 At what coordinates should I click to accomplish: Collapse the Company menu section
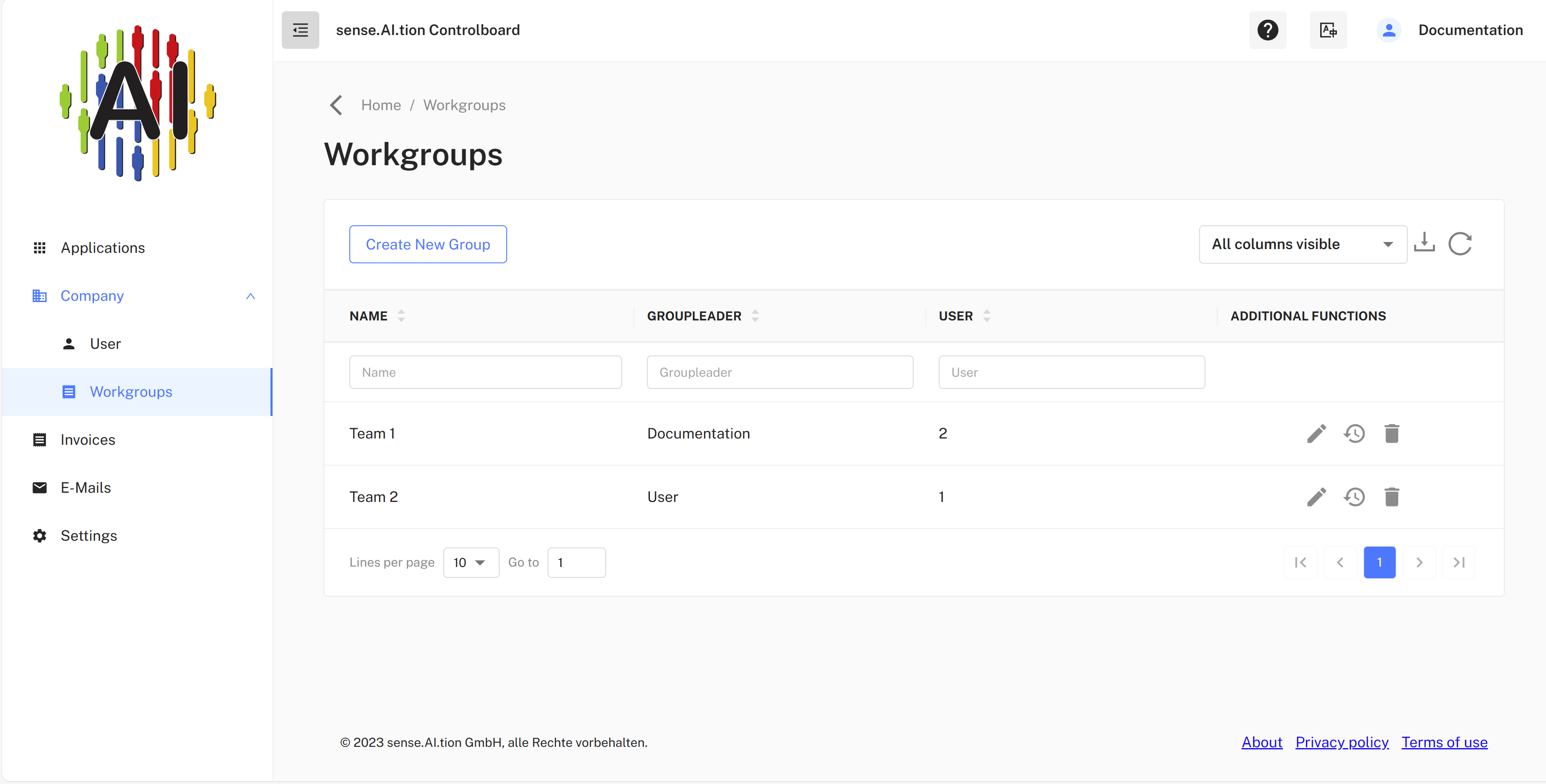[250, 296]
